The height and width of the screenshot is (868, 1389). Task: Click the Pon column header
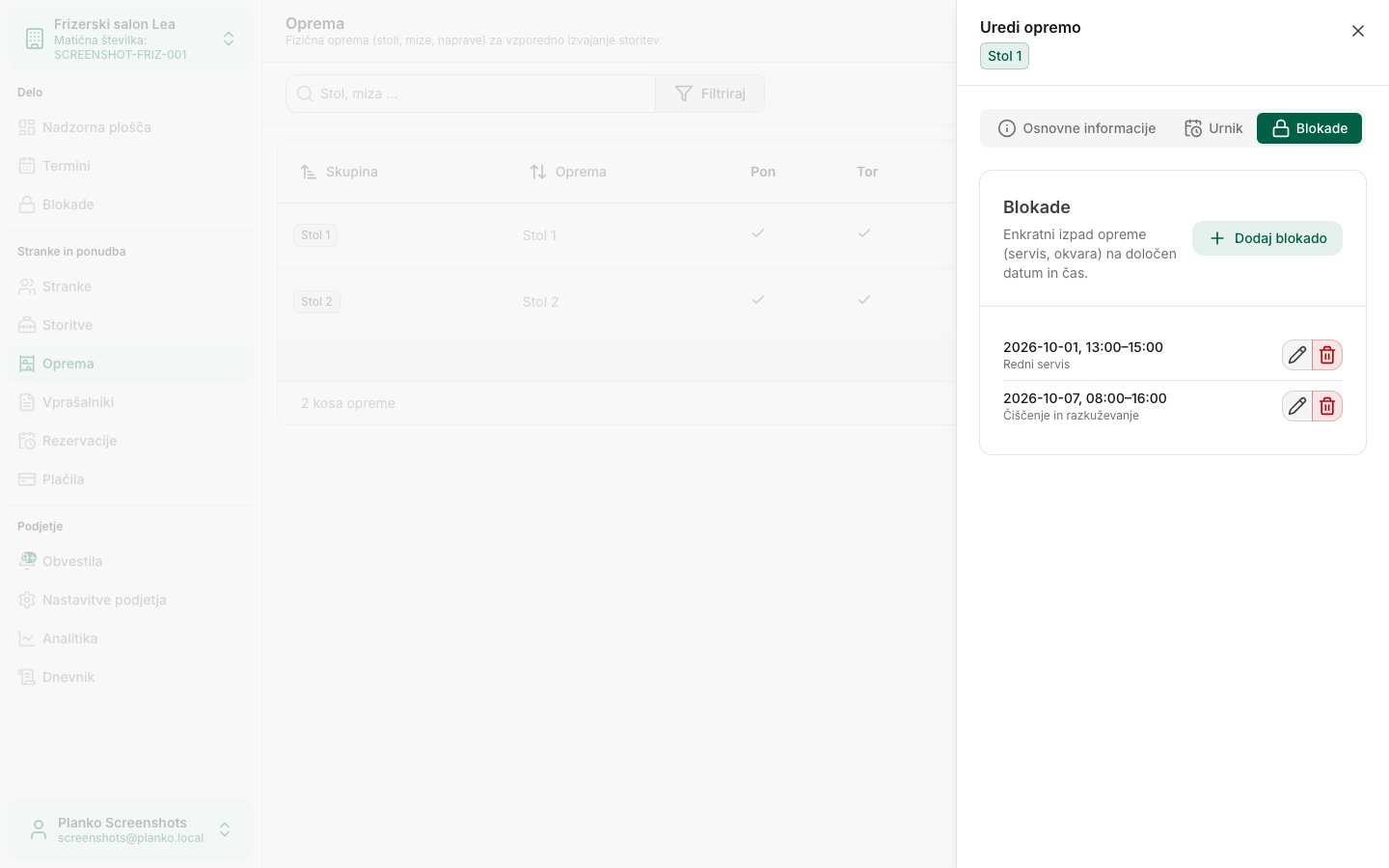pos(763,172)
